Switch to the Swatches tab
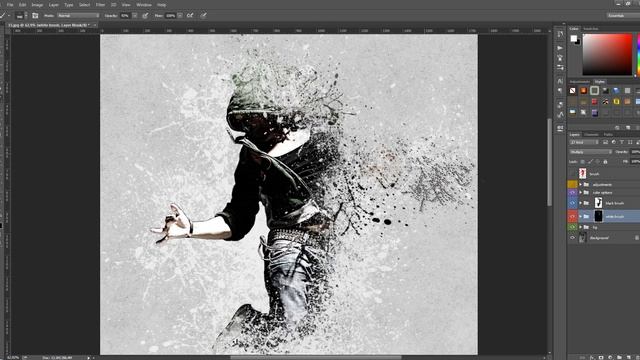The width and height of the screenshot is (640, 360). [x=591, y=29]
